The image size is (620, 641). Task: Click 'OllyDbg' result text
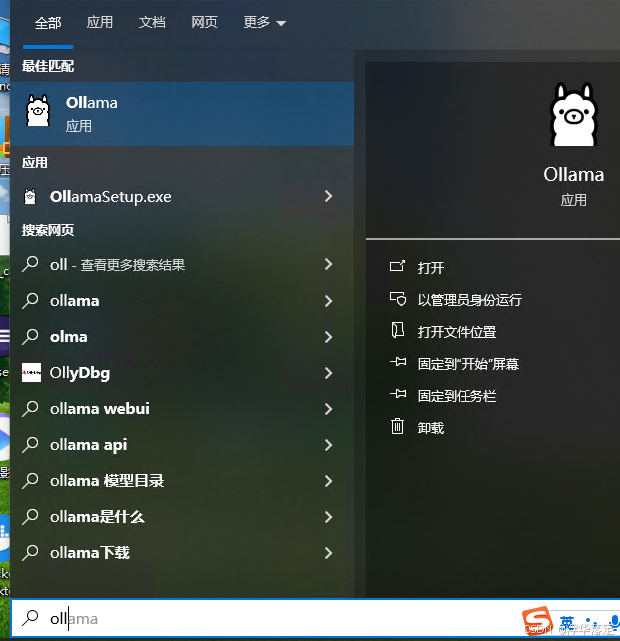80,373
